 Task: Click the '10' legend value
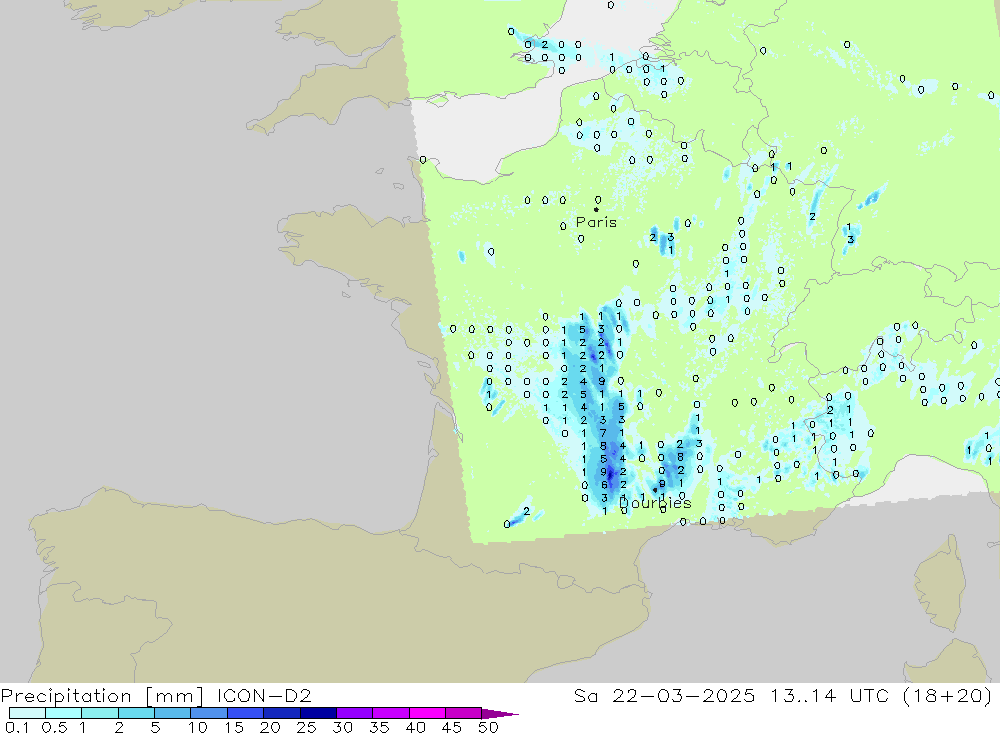click(x=198, y=727)
